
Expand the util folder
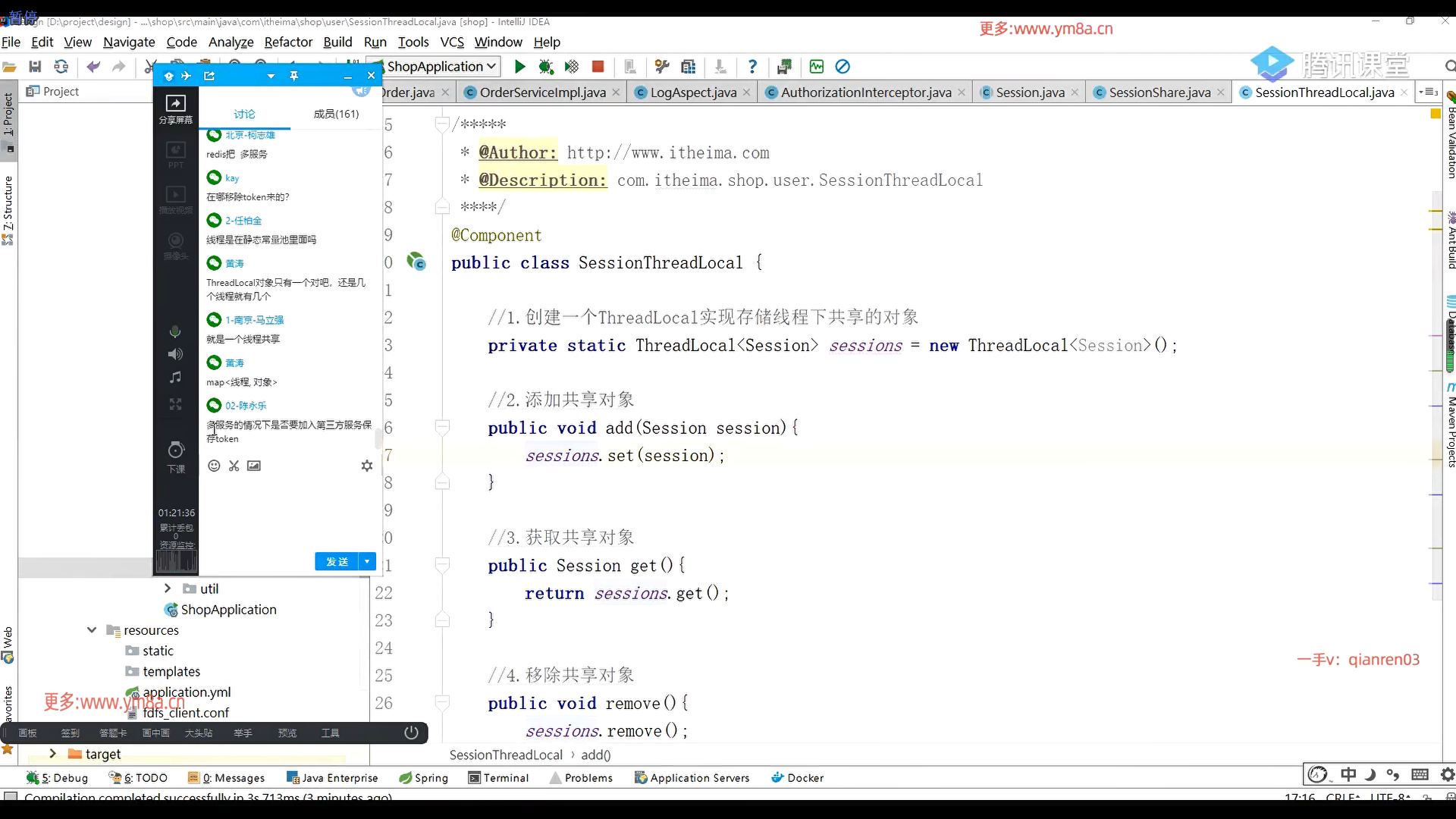pos(168,588)
